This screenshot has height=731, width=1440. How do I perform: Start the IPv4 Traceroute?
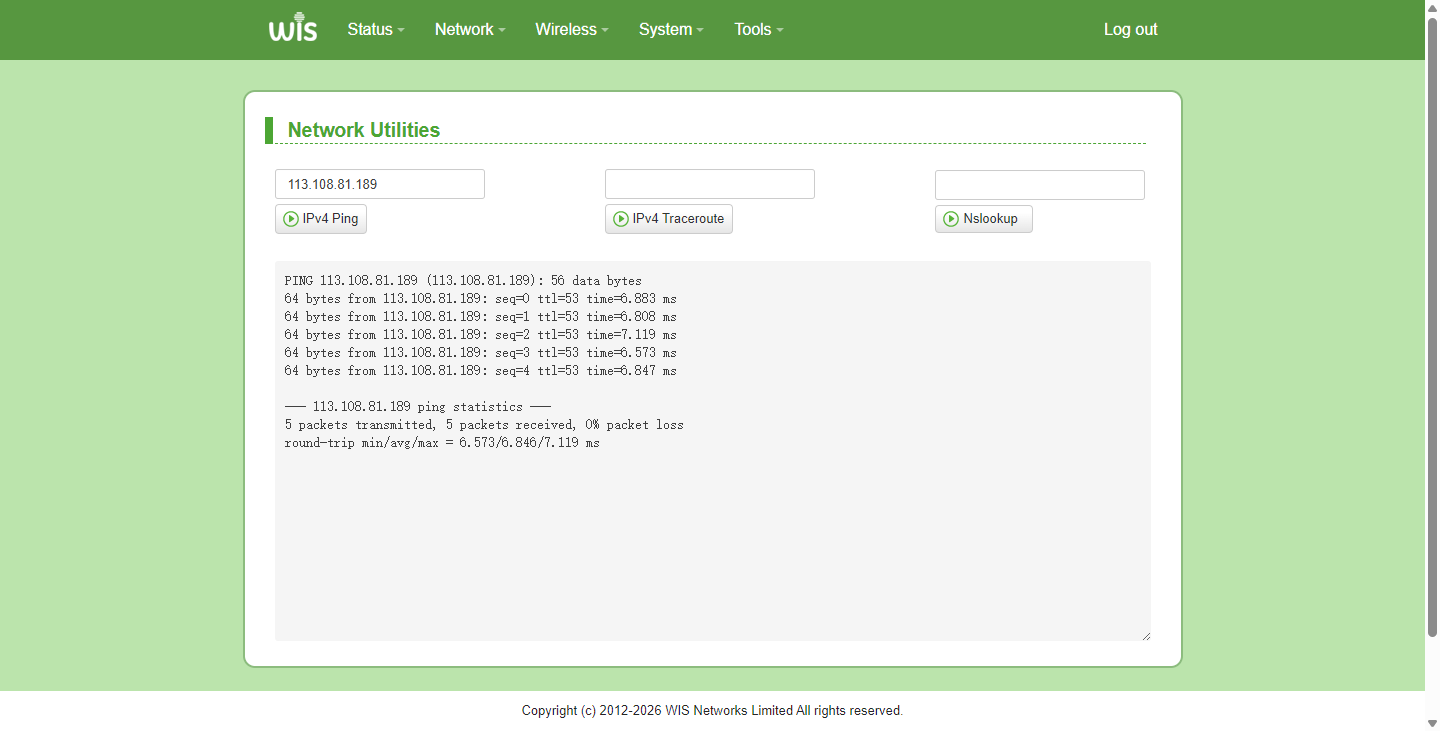coord(669,219)
